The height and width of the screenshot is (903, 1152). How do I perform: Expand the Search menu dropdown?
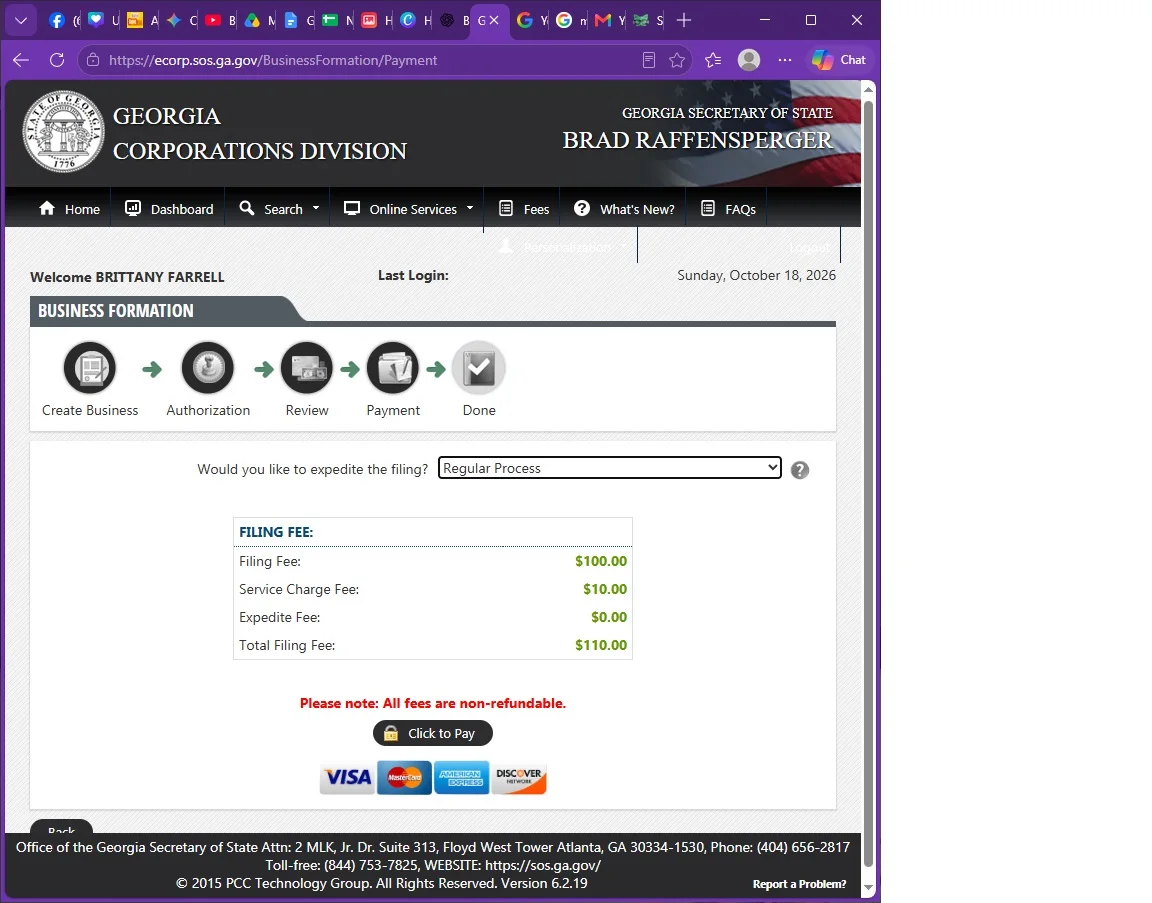click(x=280, y=209)
